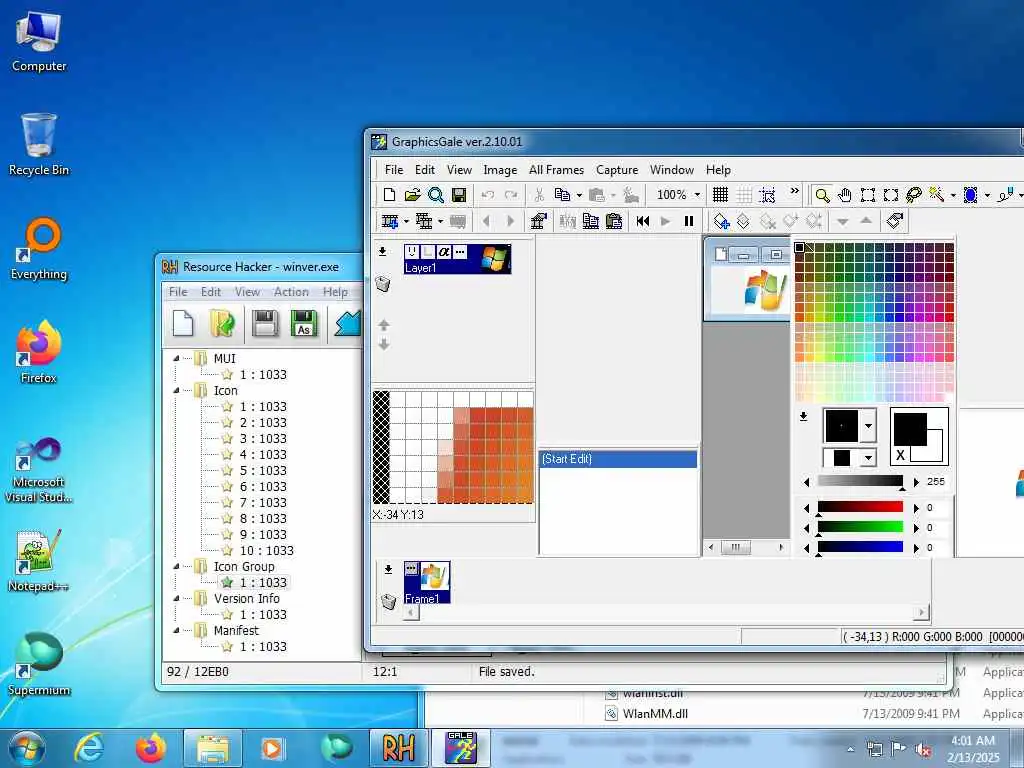Click the Copy Frames icon
Screen dimensions: 1024x768
click(591, 221)
